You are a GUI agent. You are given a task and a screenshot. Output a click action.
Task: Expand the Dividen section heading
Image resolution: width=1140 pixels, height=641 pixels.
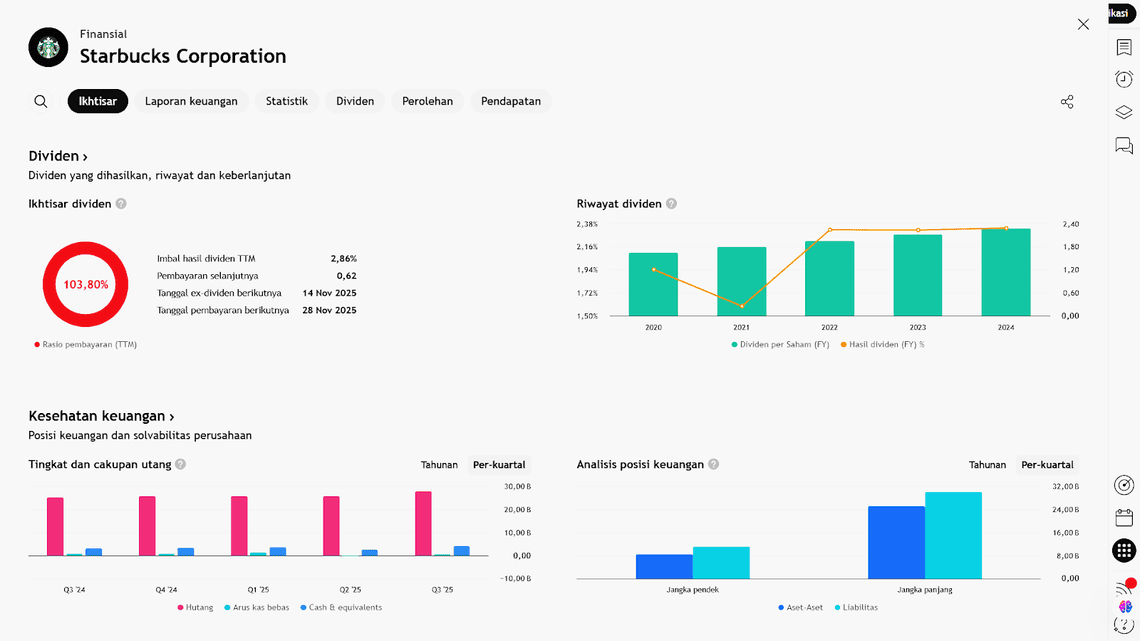pyautogui.click(x=58, y=156)
